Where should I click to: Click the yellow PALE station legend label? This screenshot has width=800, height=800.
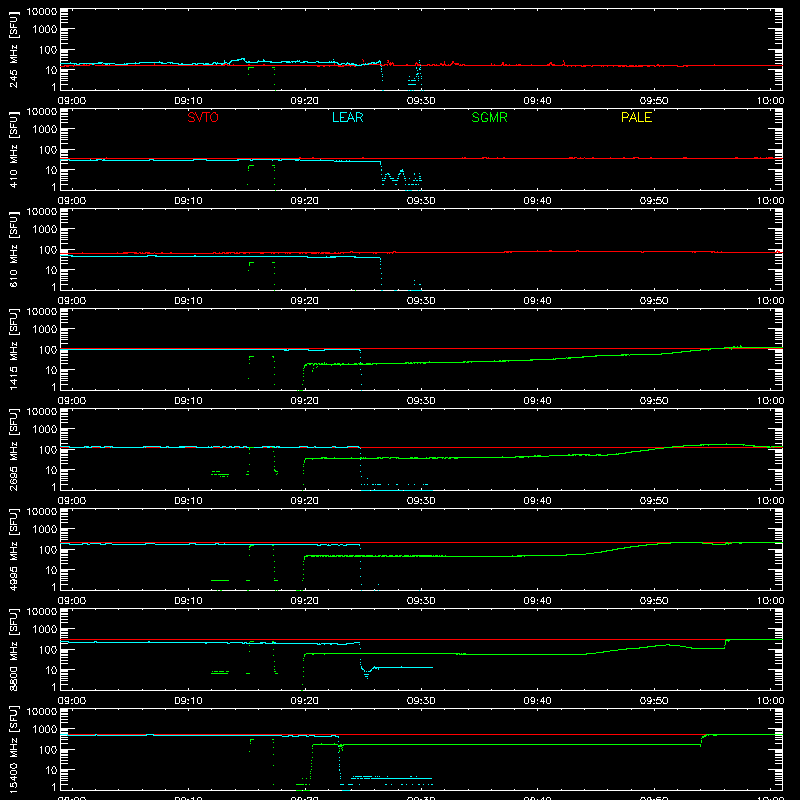636,117
